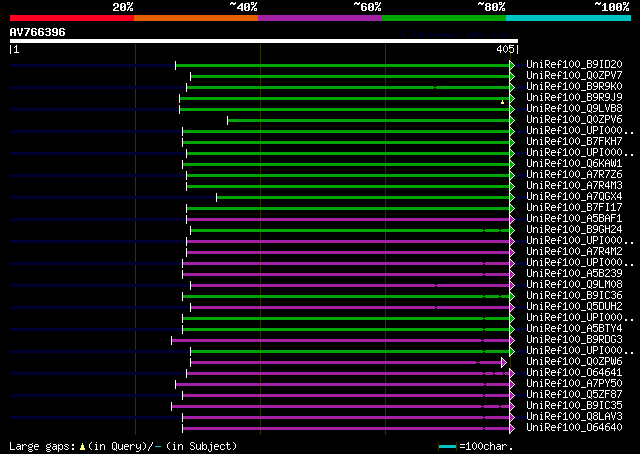
Task: Click the purple arrowhead ending the UniRef100_O64641 alignment
Action: coord(512,374)
